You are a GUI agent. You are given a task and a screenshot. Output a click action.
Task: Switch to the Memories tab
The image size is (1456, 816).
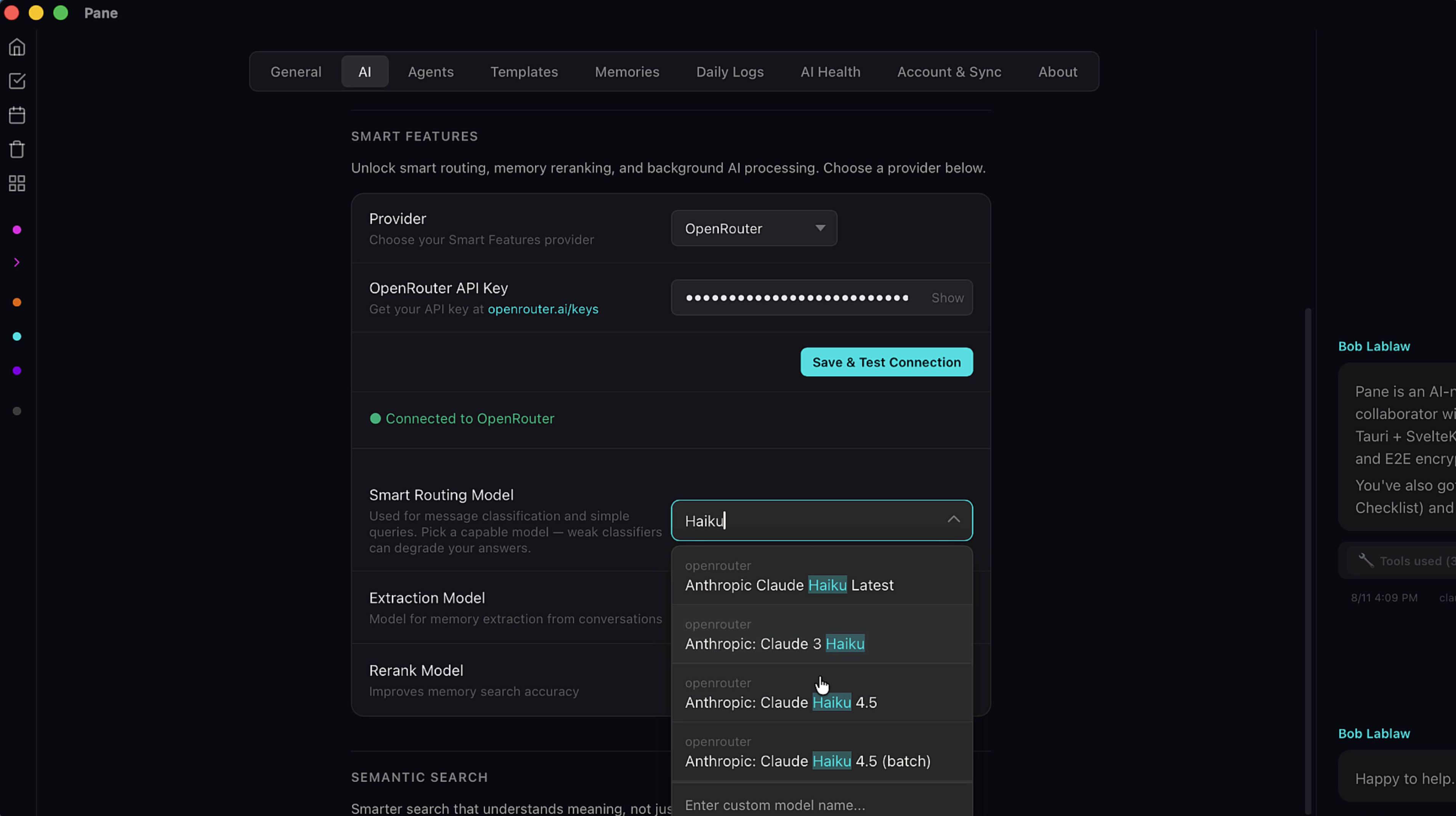(x=627, y=72)
